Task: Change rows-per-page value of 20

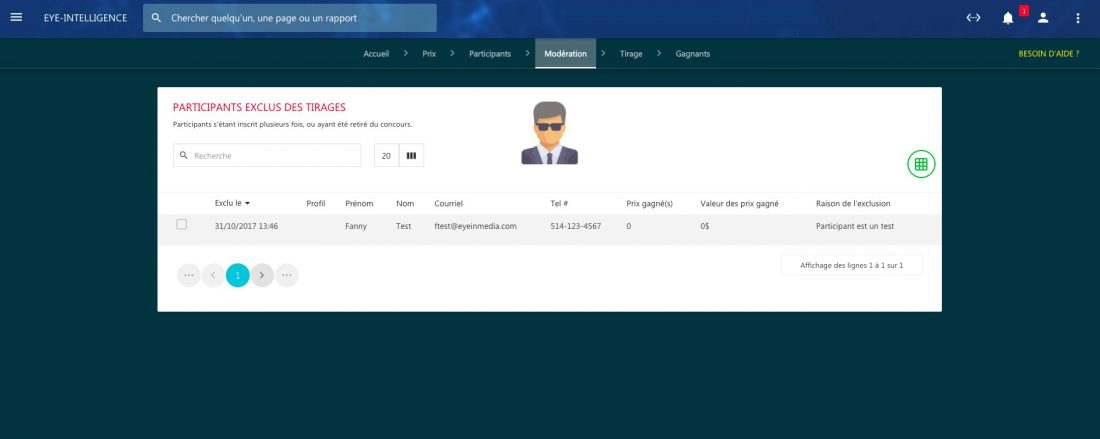Action: [x=386, y=156]
